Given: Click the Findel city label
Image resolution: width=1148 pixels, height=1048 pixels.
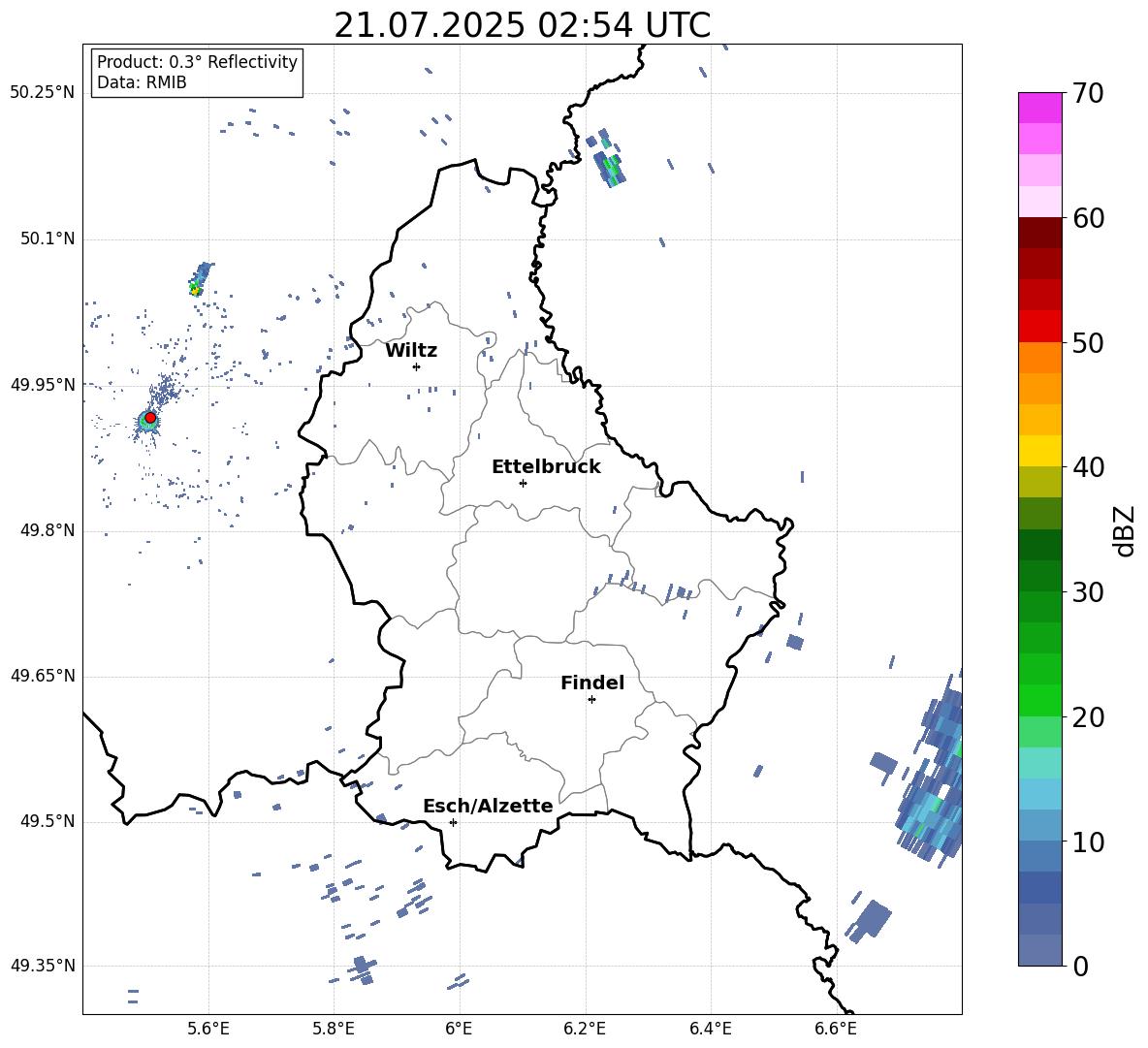Looking at the screenshot, I should pos(592,683).
